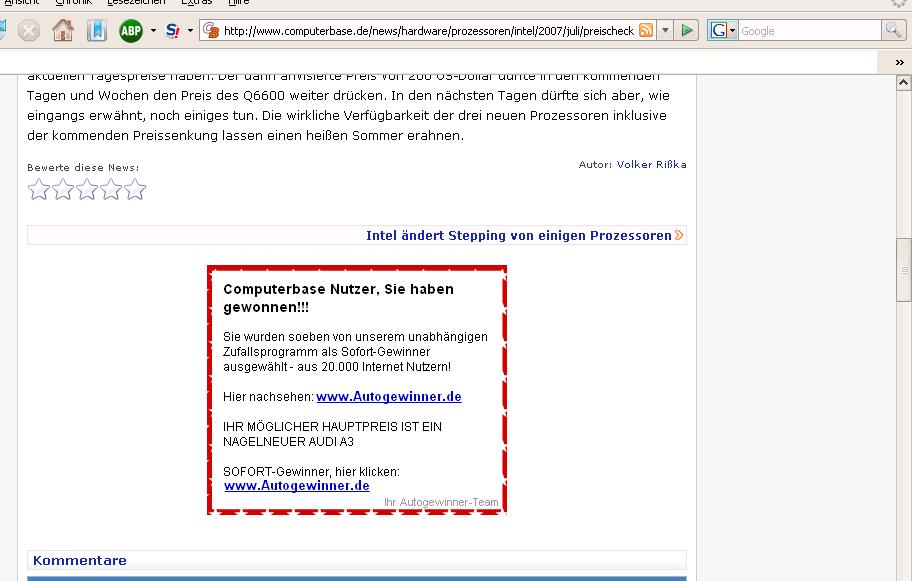Image resolution: width=917 pixels, height=581 pixels.
Task: Rate the news with three stars
Action: [87, 190]
